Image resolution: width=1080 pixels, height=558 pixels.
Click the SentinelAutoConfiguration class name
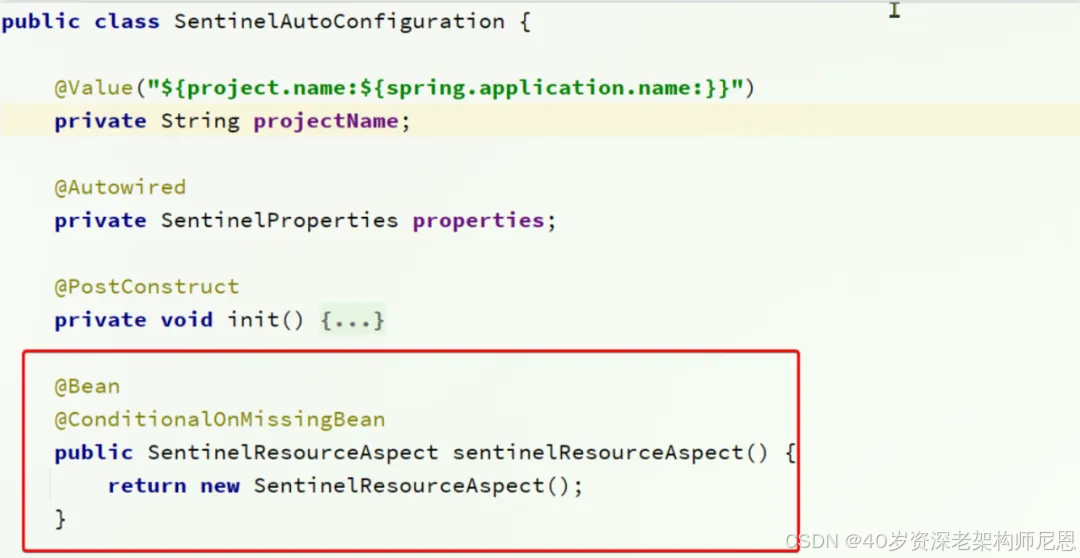[339, 21]
